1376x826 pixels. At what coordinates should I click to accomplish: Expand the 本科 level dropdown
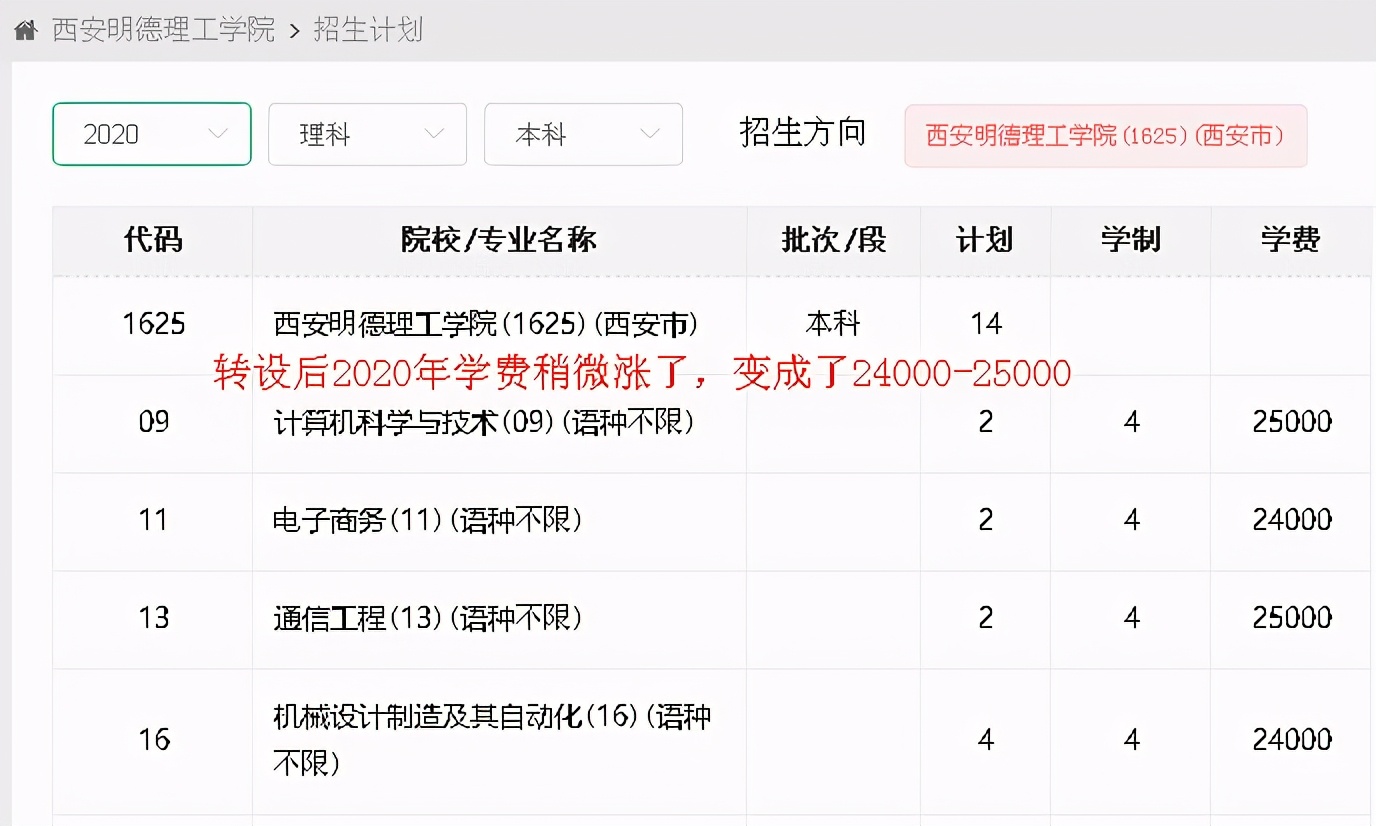583,134
